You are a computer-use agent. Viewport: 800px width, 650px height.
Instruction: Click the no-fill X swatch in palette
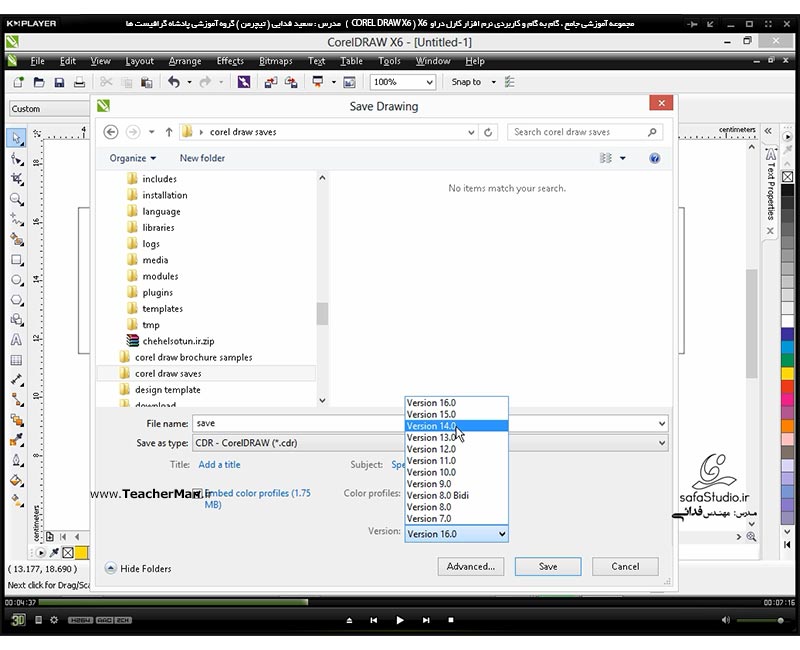tap(787, 177)
